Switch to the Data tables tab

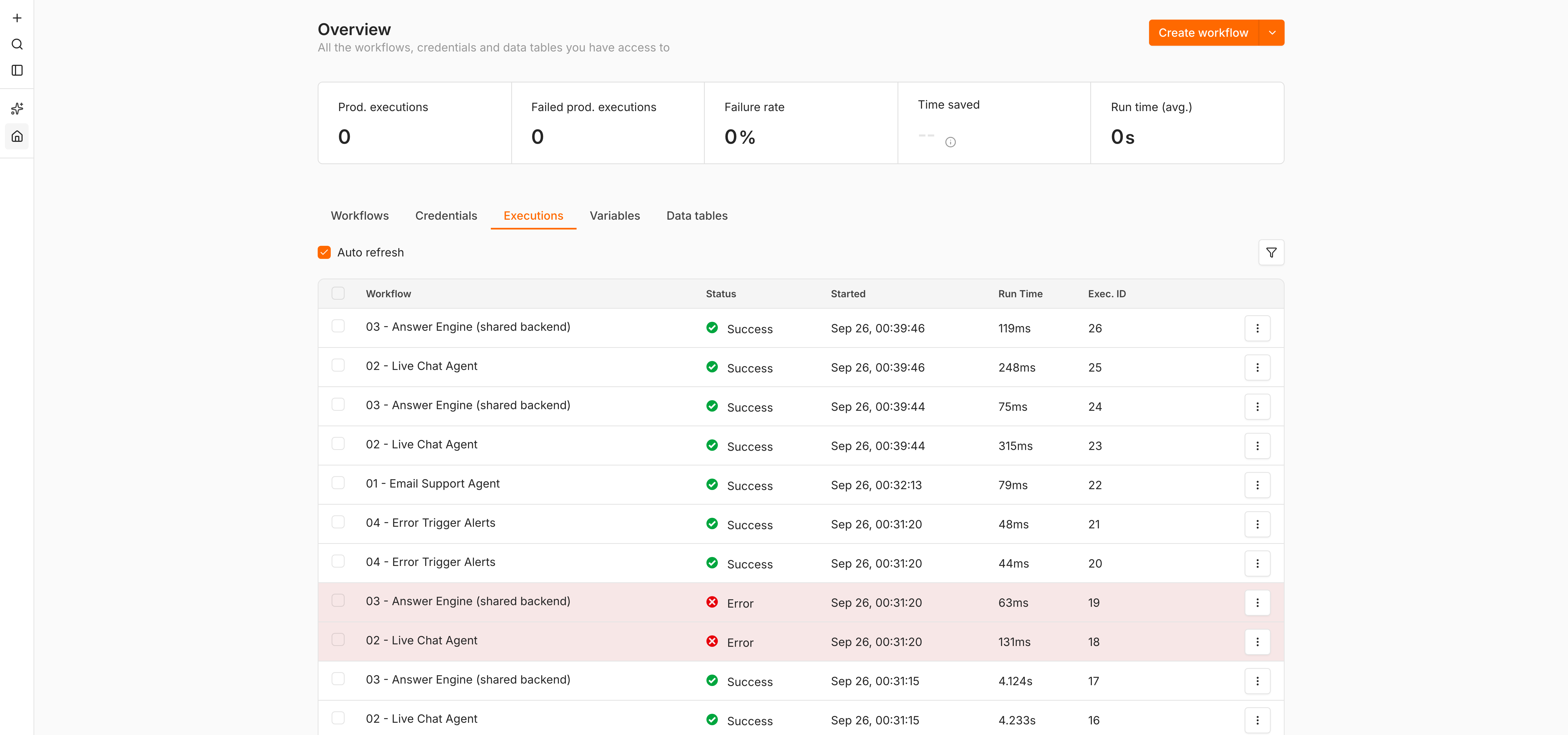[696, 216]
